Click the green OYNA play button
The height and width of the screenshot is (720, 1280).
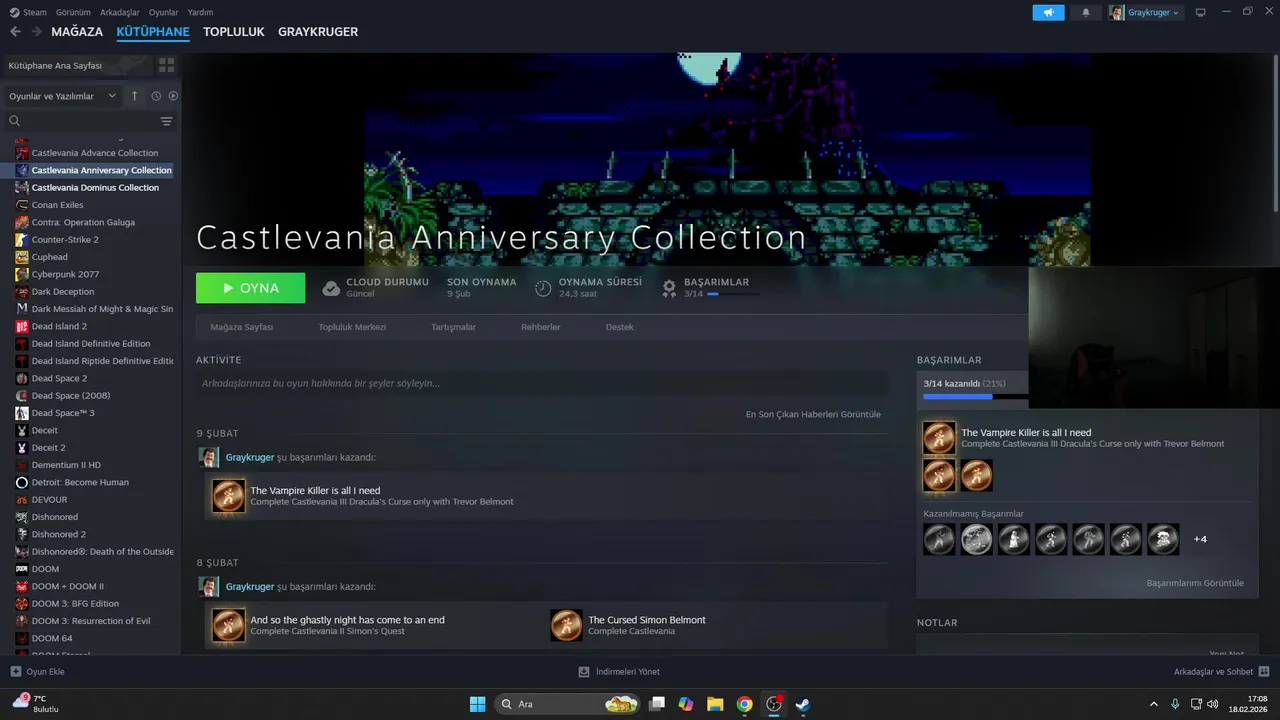pos(250,288)
